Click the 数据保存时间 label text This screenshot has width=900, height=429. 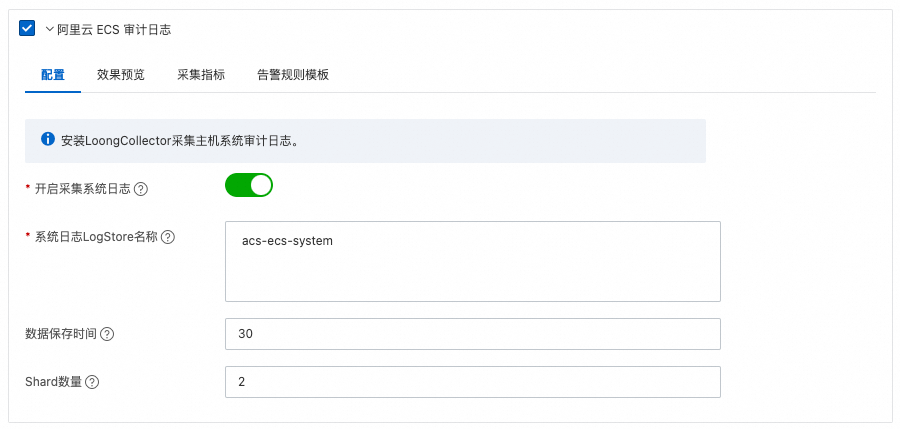tap(61, 334)
